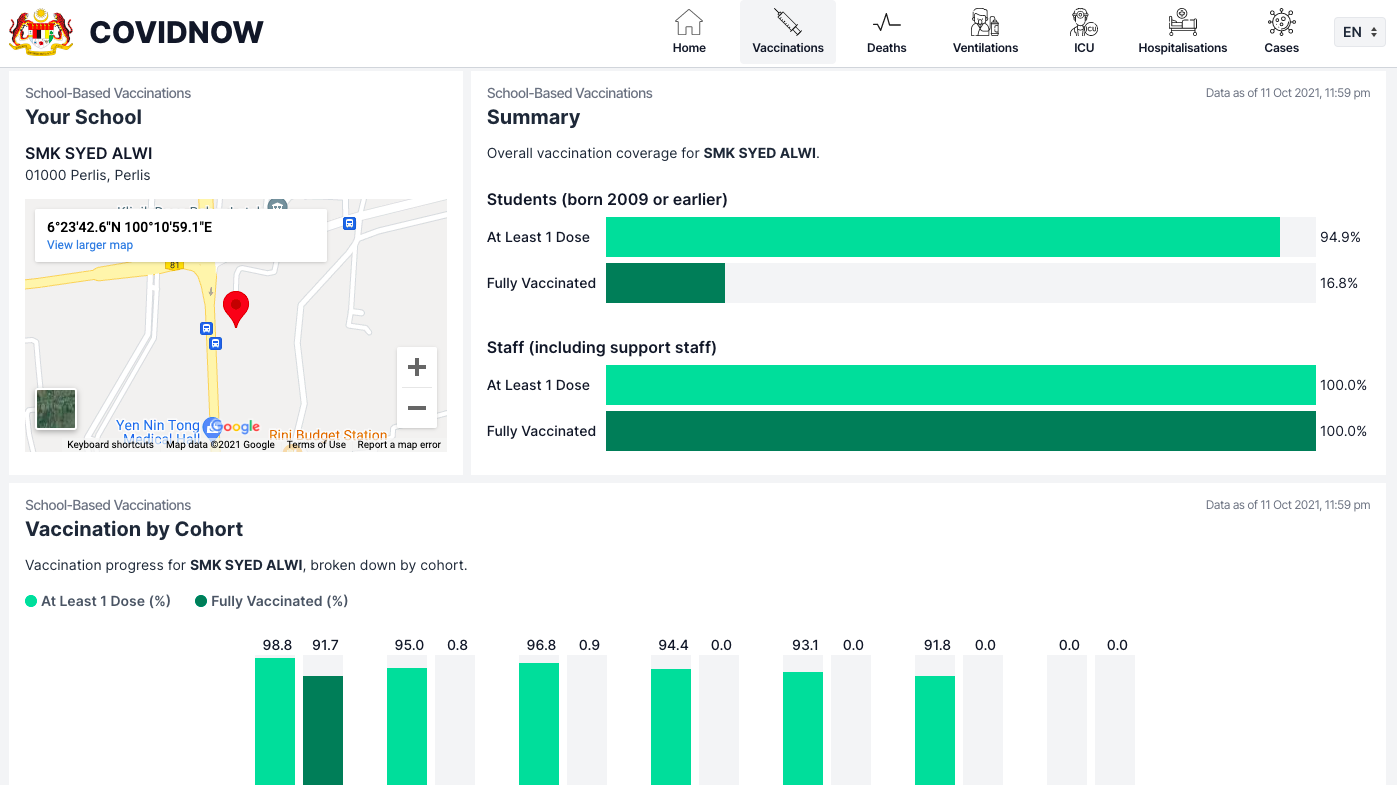
Task: Go to the Ventilations icon
Action: (985, 23)
